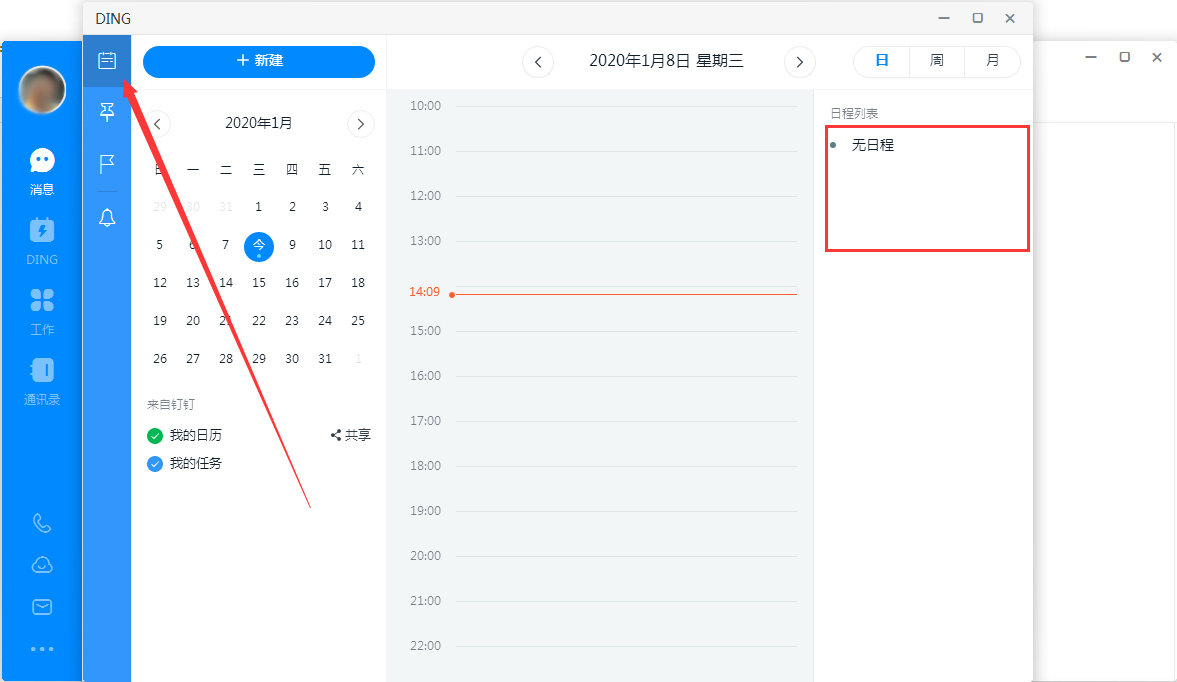
Task: Switch to the 周 week view tab
Action: click(x=936, y=60)
